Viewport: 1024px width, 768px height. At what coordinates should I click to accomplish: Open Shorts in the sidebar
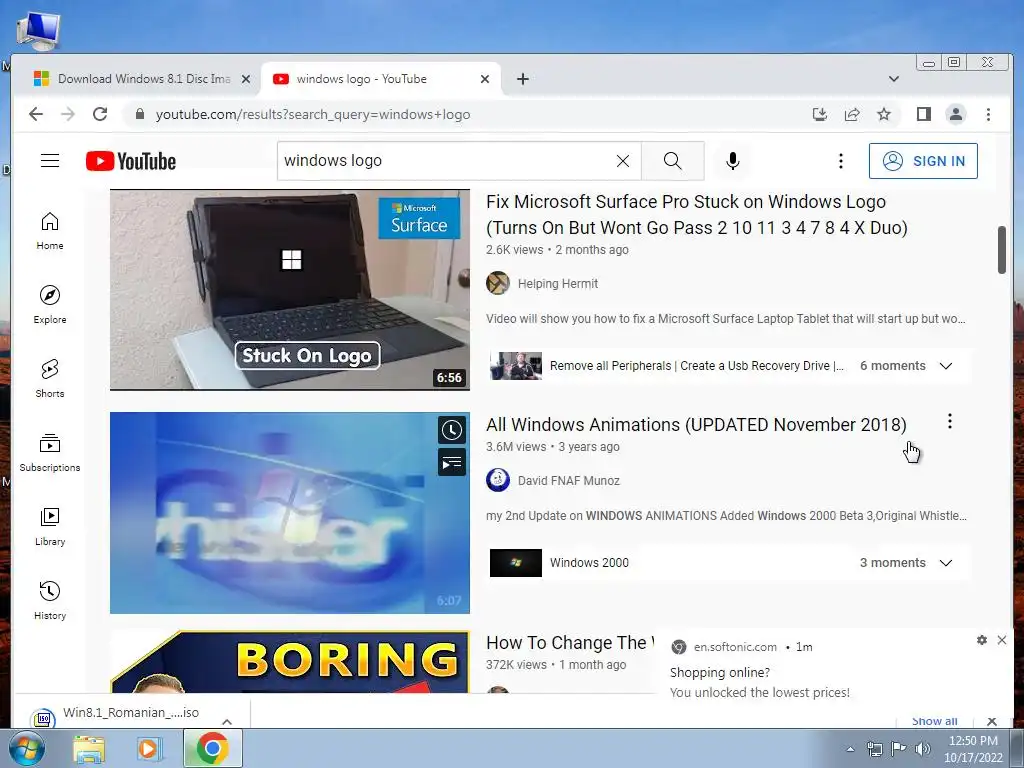click(50, 379)
